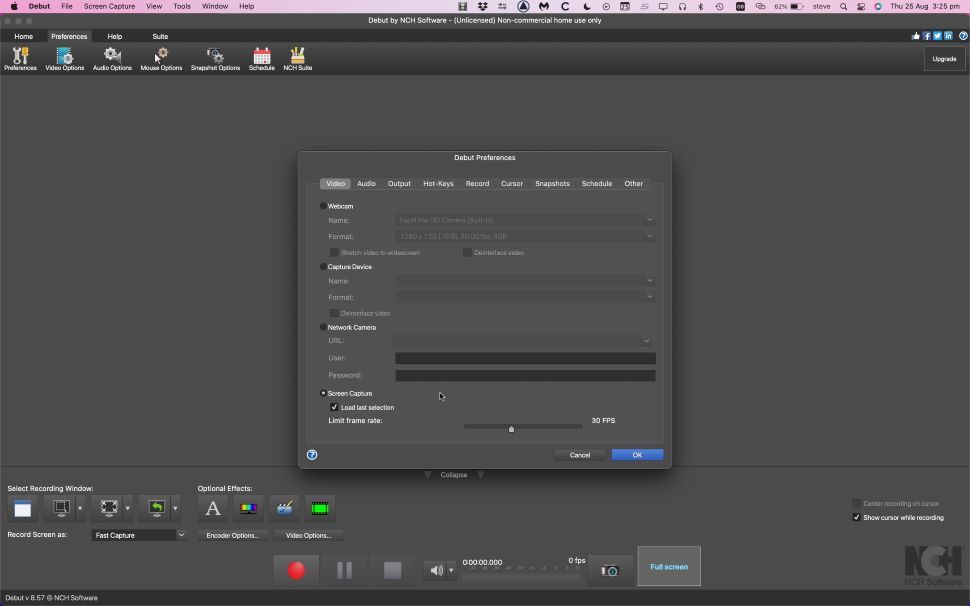Enable Center recording on cursor

[x=857, y=503]
